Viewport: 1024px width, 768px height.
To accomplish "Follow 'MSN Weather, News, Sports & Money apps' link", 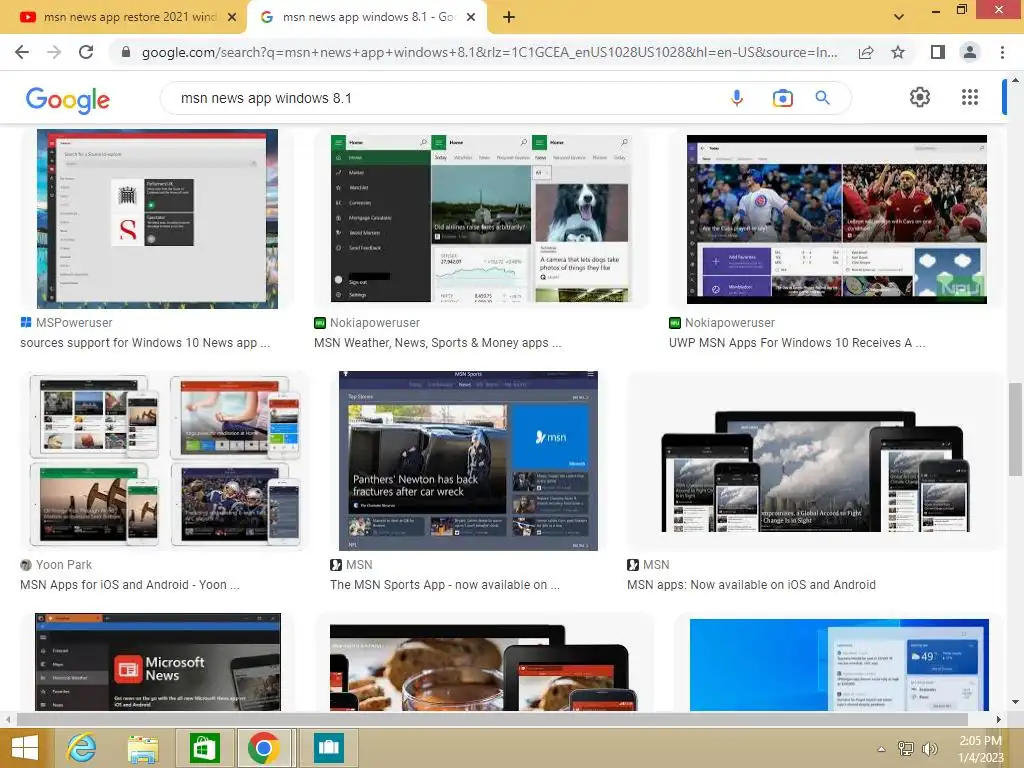I will pos(438,343).
